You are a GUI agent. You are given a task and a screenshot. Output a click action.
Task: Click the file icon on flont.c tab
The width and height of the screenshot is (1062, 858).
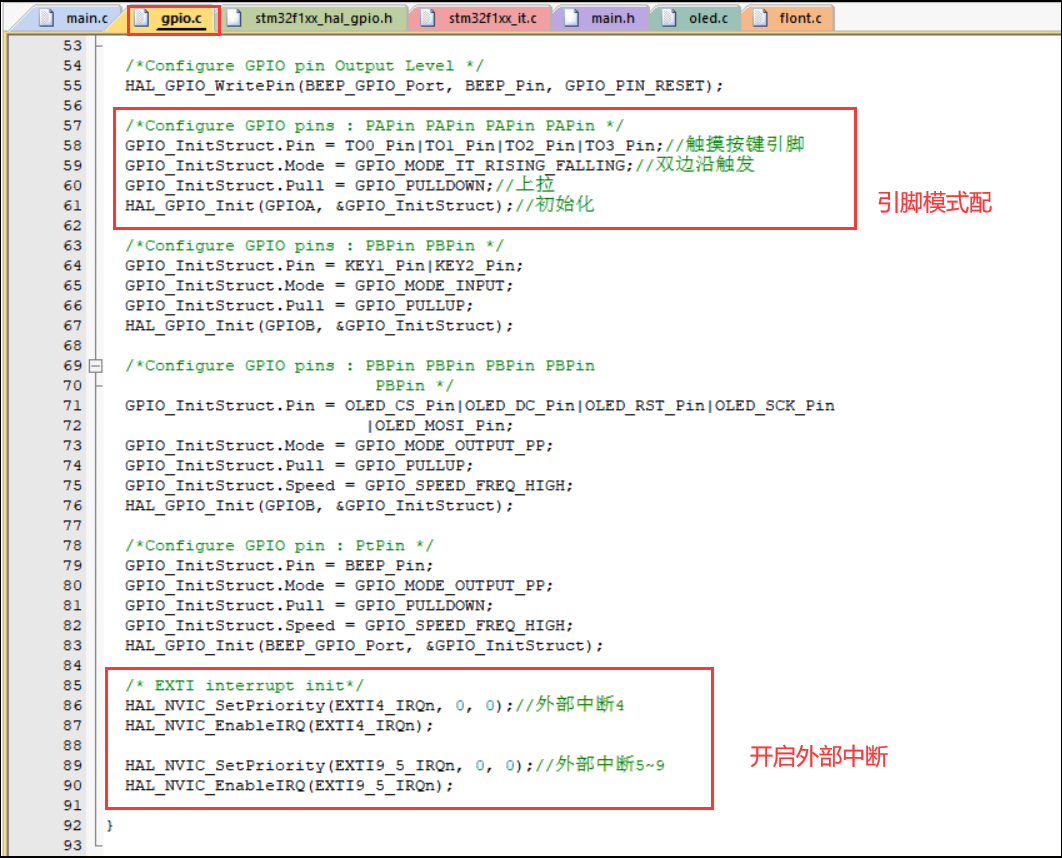760,18
